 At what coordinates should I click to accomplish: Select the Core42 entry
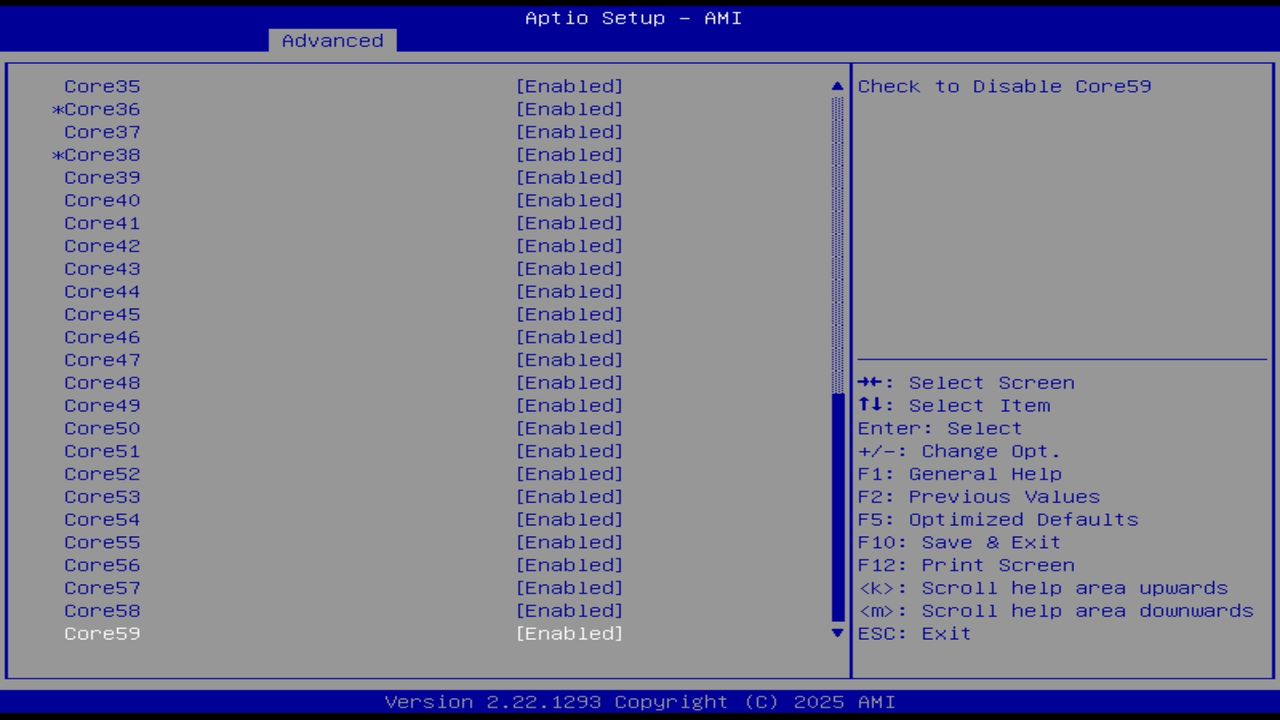[x=101, y=245]
